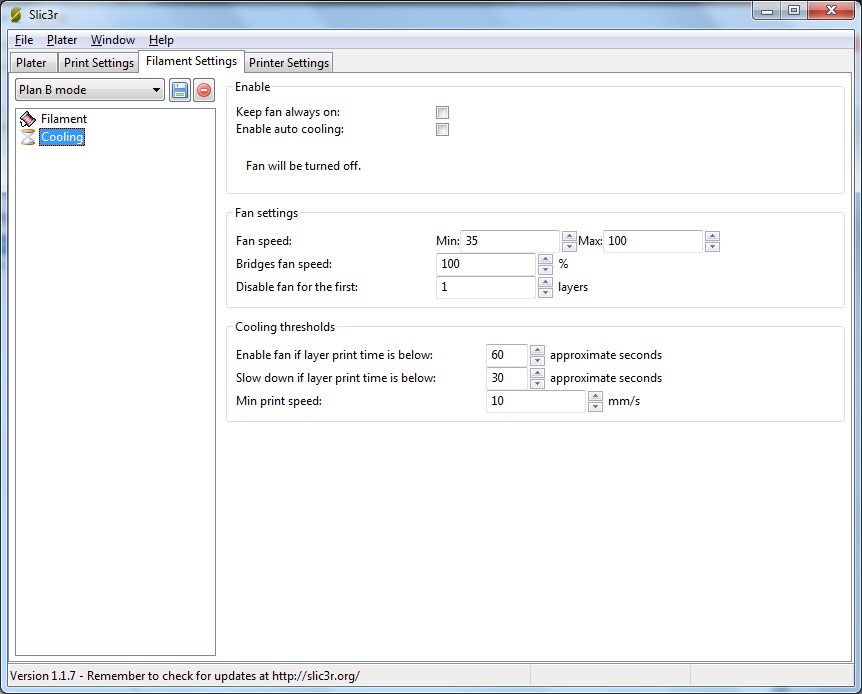Viewport: 862px width, 694px height.
Task: Decrease Min print speed with down arrow
Action: 595,407
